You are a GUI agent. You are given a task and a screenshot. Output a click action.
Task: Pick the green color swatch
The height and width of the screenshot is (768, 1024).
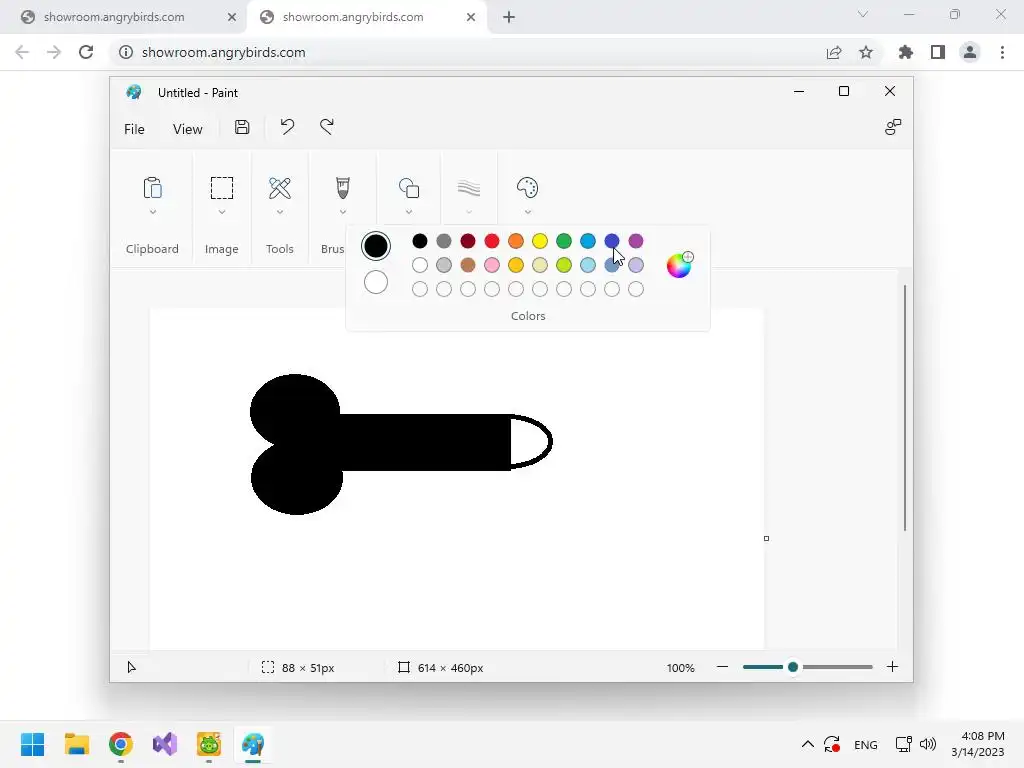(564, 241)
